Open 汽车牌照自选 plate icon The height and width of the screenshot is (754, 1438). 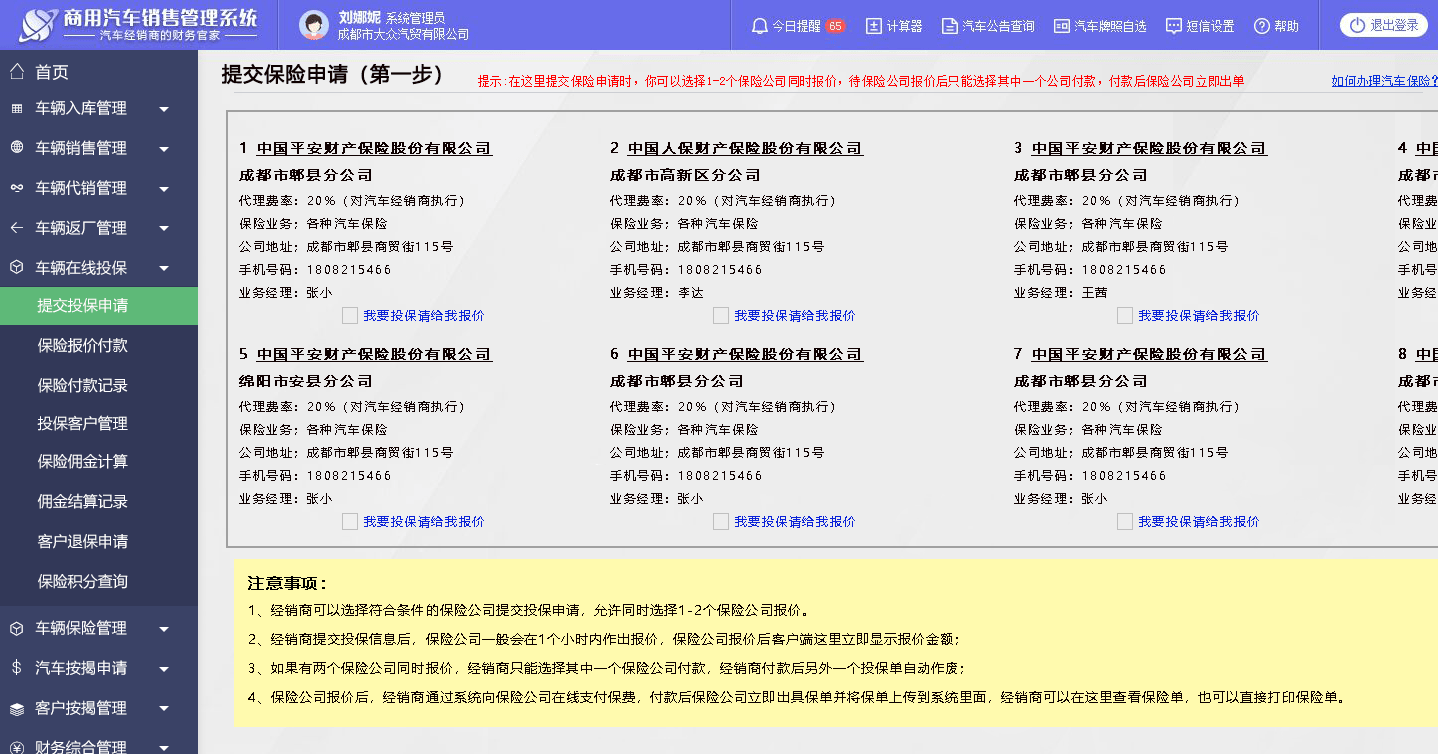click(1062, 26)
